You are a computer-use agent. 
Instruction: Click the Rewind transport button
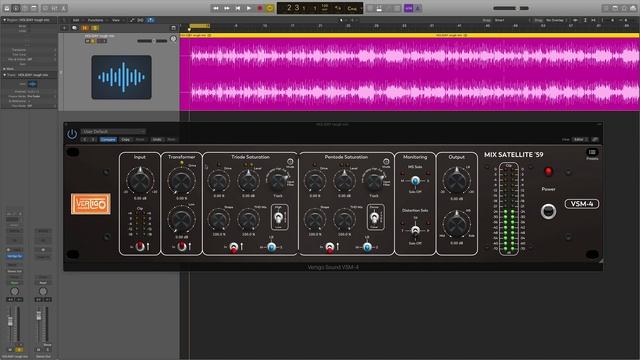216,8
